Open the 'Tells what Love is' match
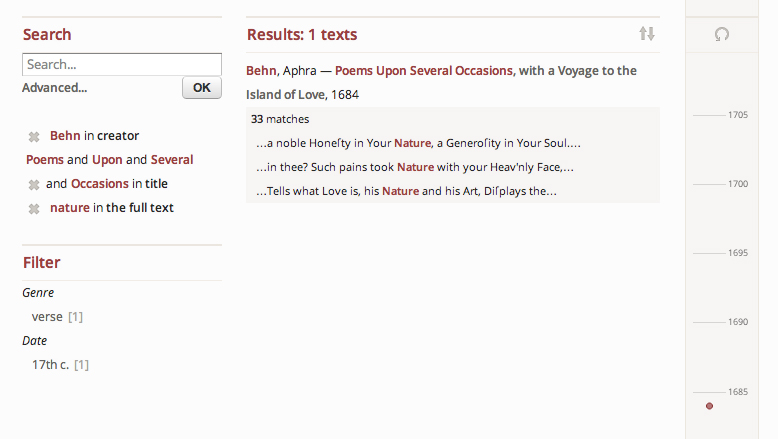The image size is (778, 439). tap(406, 191)
